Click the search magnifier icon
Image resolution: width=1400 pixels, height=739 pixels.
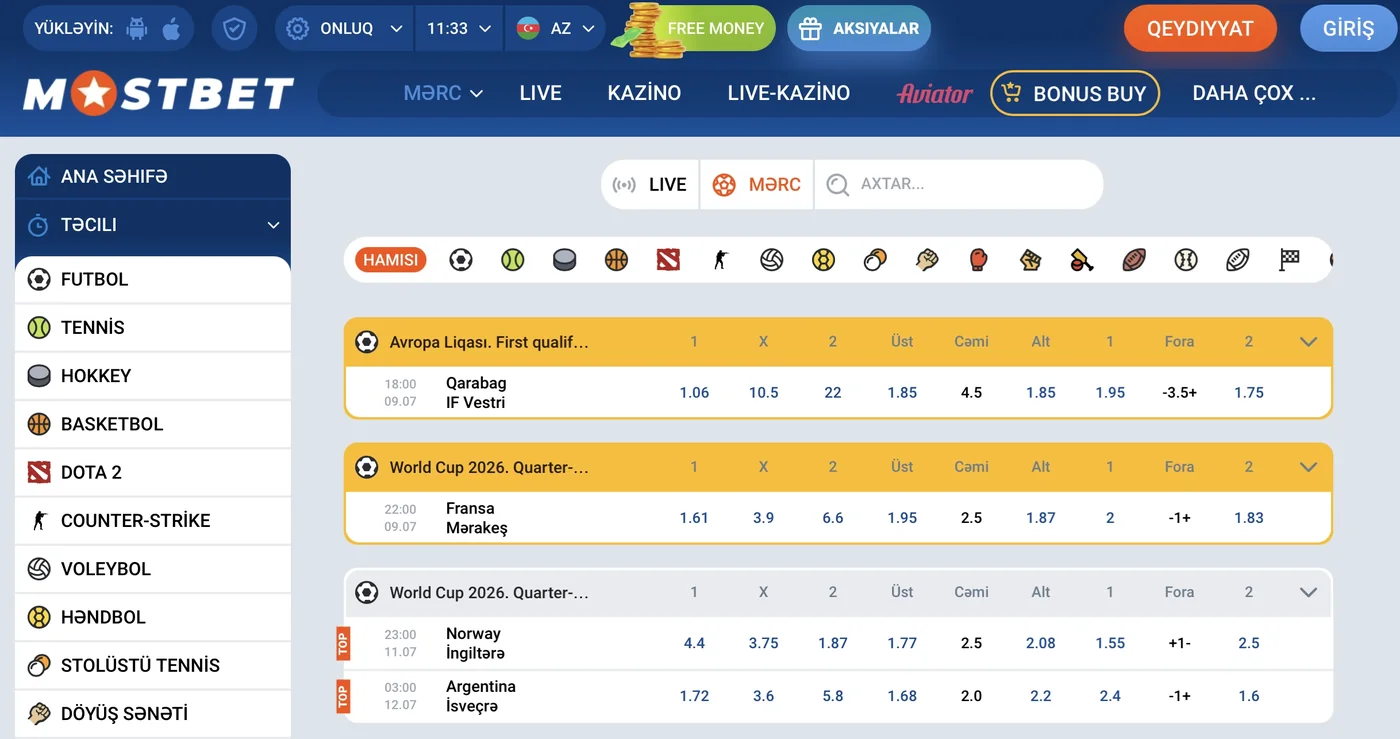point(838,184)
